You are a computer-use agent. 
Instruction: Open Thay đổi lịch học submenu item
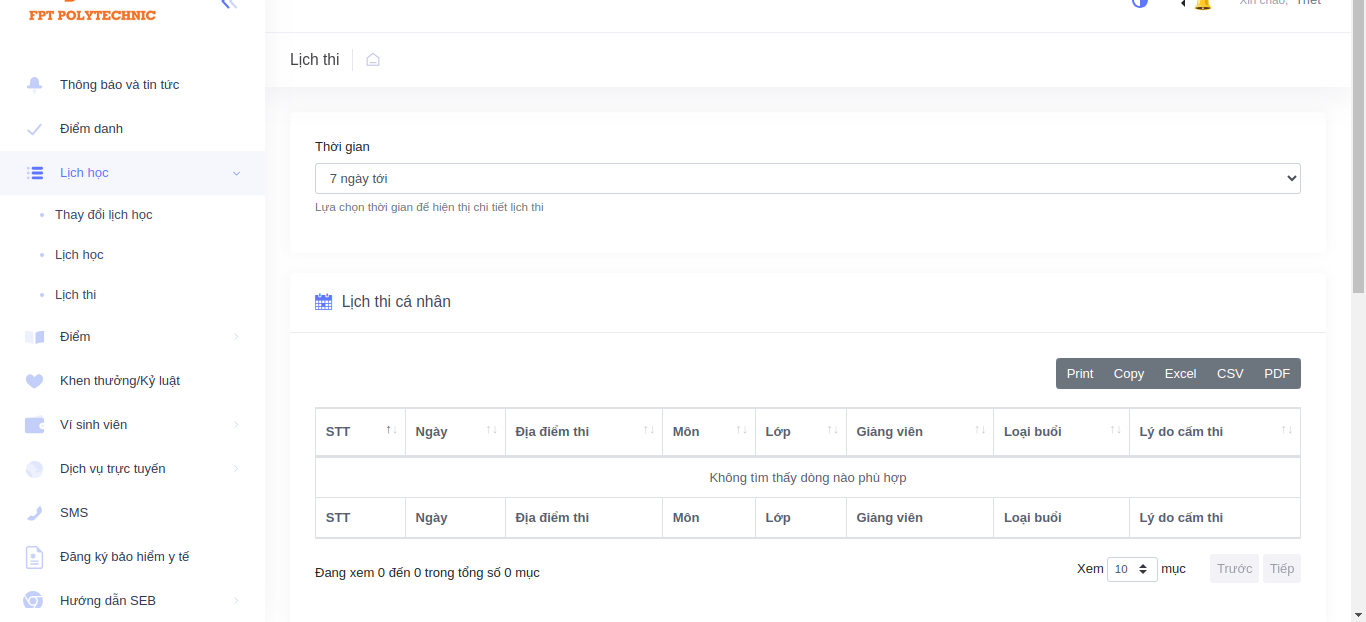(104, 215)
